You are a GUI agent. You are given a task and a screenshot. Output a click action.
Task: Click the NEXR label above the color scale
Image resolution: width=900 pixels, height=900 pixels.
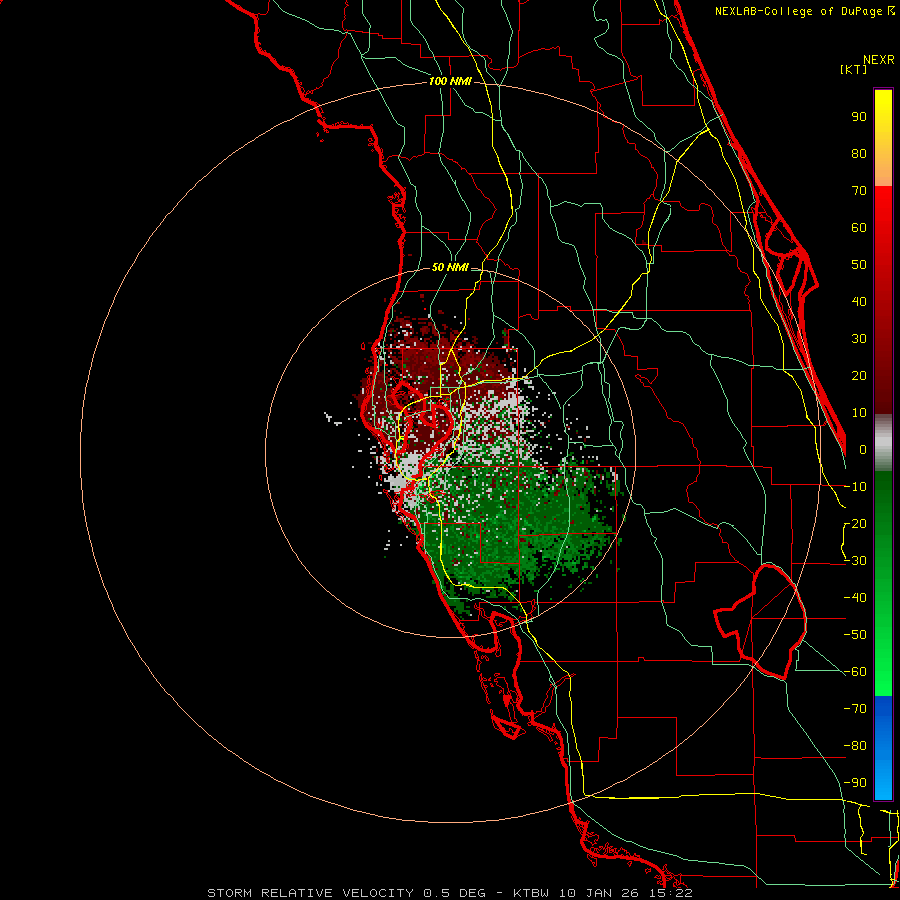(x=879, y=60)
